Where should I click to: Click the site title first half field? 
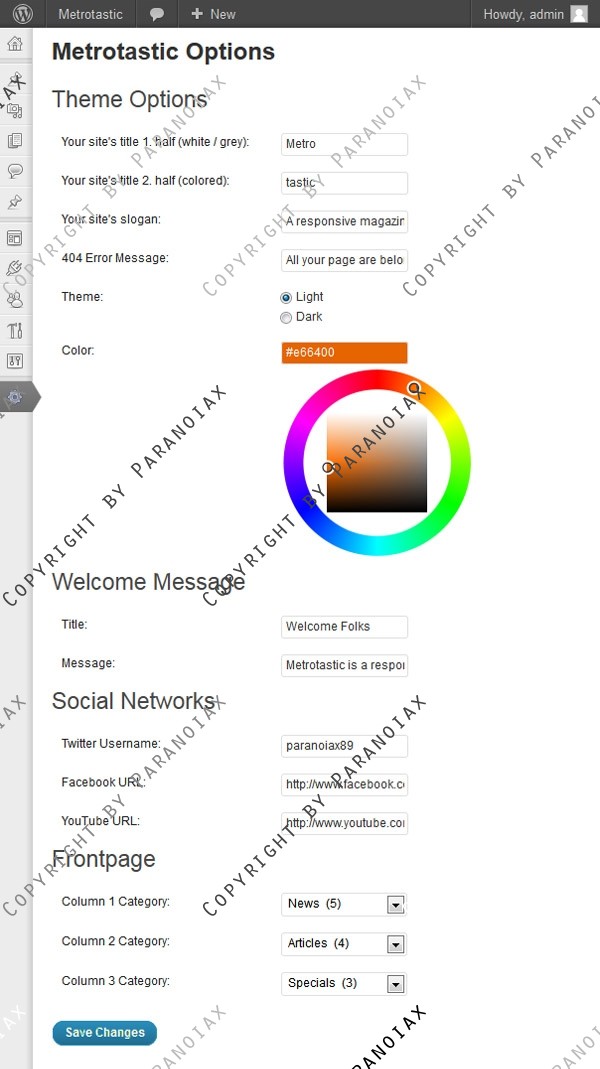[344, 144]
